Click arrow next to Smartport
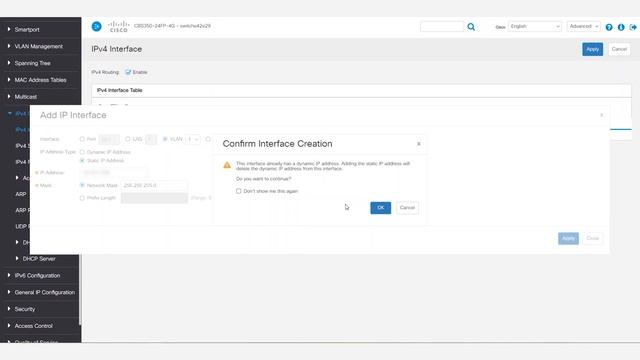 (9, 29)
